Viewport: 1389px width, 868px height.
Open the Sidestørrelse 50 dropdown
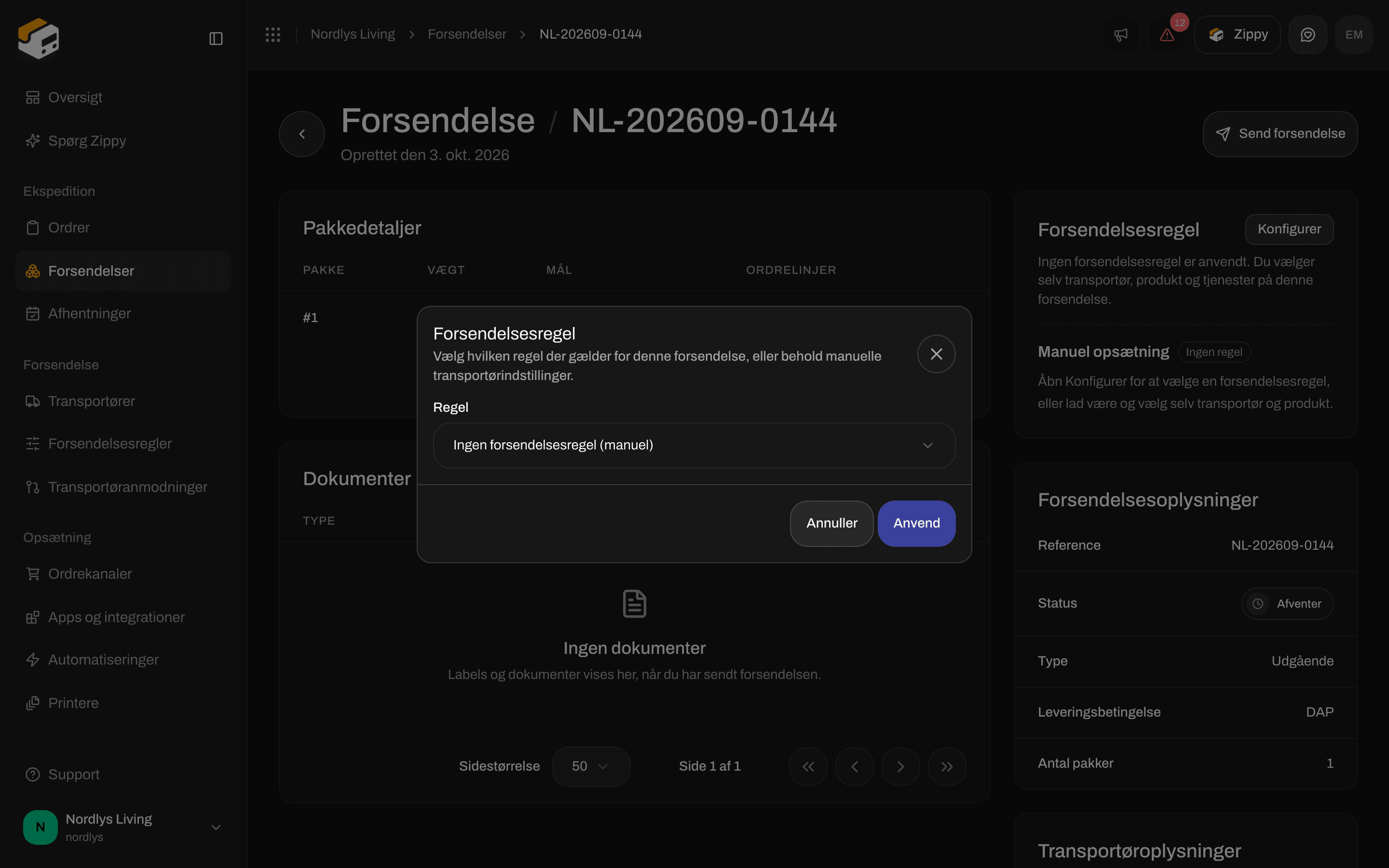coord(591,766)
